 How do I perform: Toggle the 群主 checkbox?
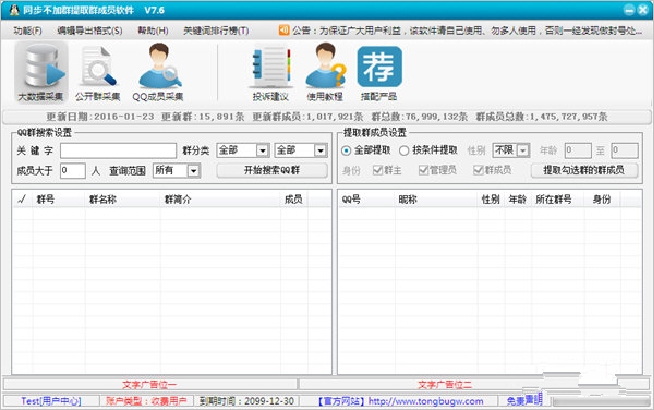378,170
